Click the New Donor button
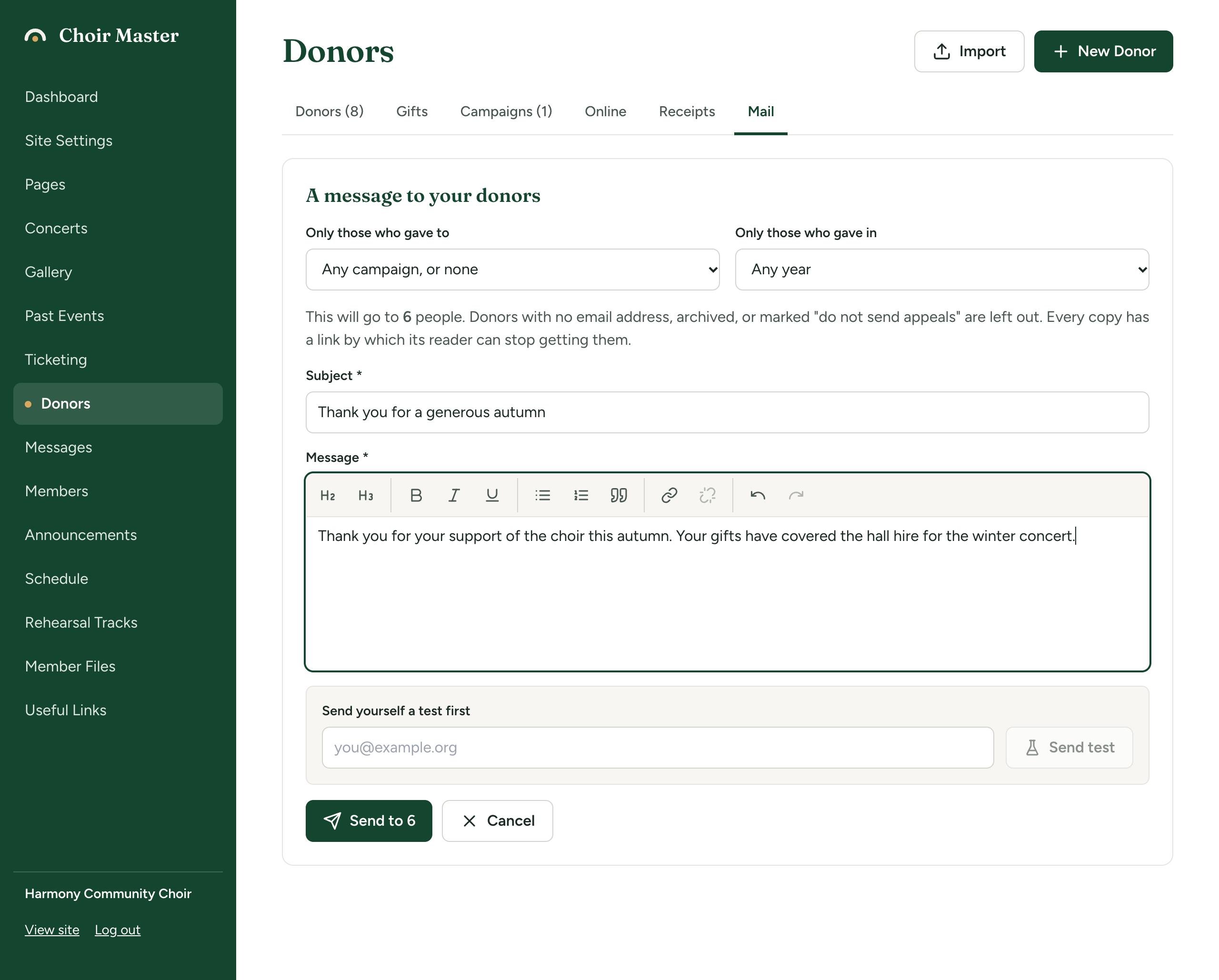The width and height of the screenshot is (1219, 980). (x=1104, y=51)
